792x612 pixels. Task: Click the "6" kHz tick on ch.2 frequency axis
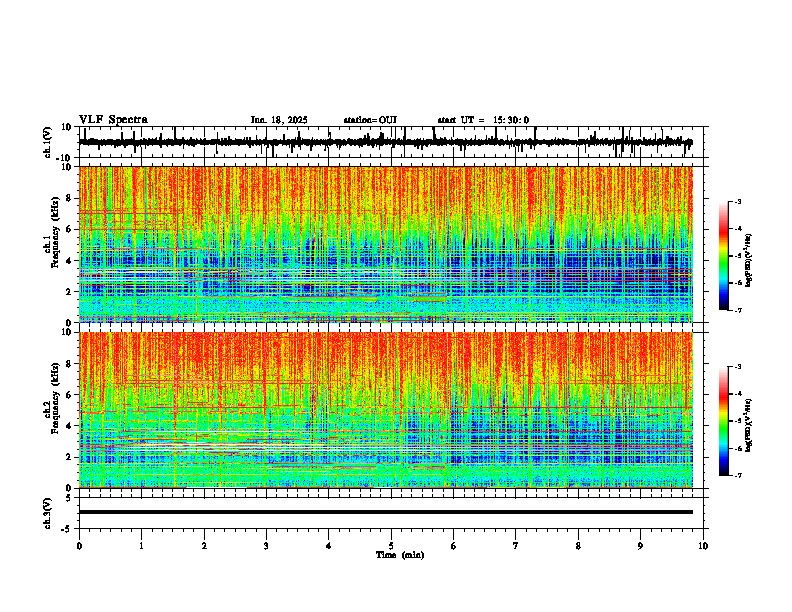pos(70,395)
